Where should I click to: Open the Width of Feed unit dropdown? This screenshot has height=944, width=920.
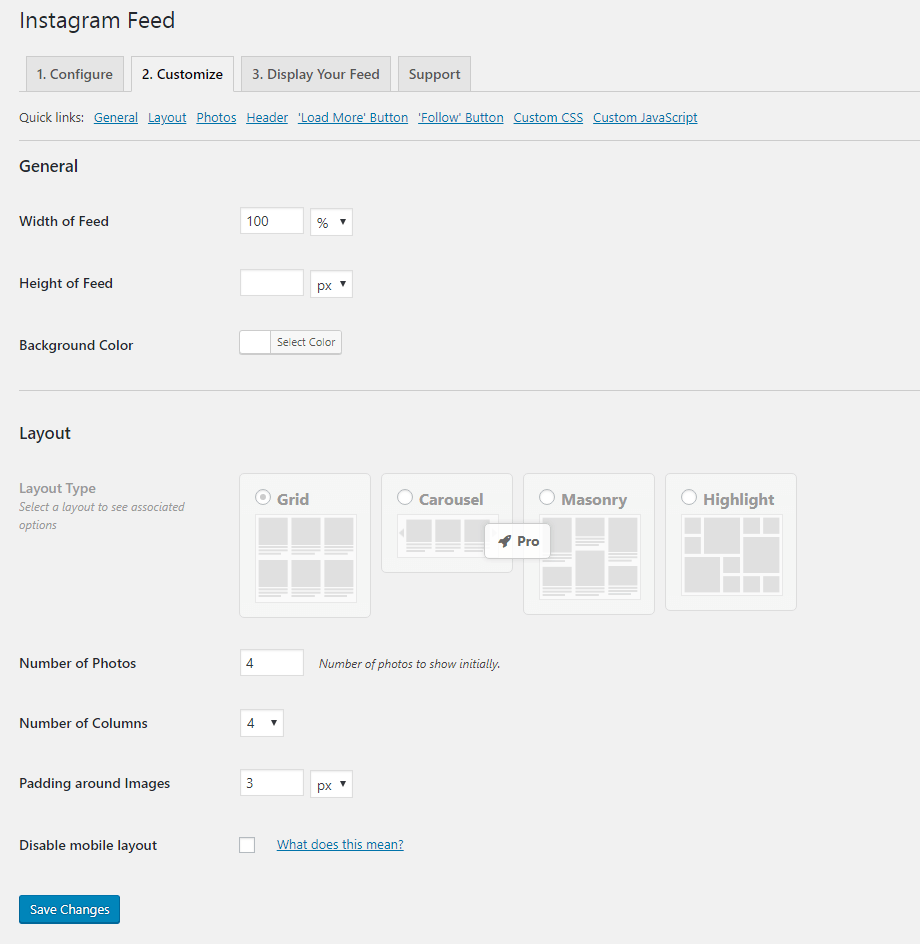(331, 222)
